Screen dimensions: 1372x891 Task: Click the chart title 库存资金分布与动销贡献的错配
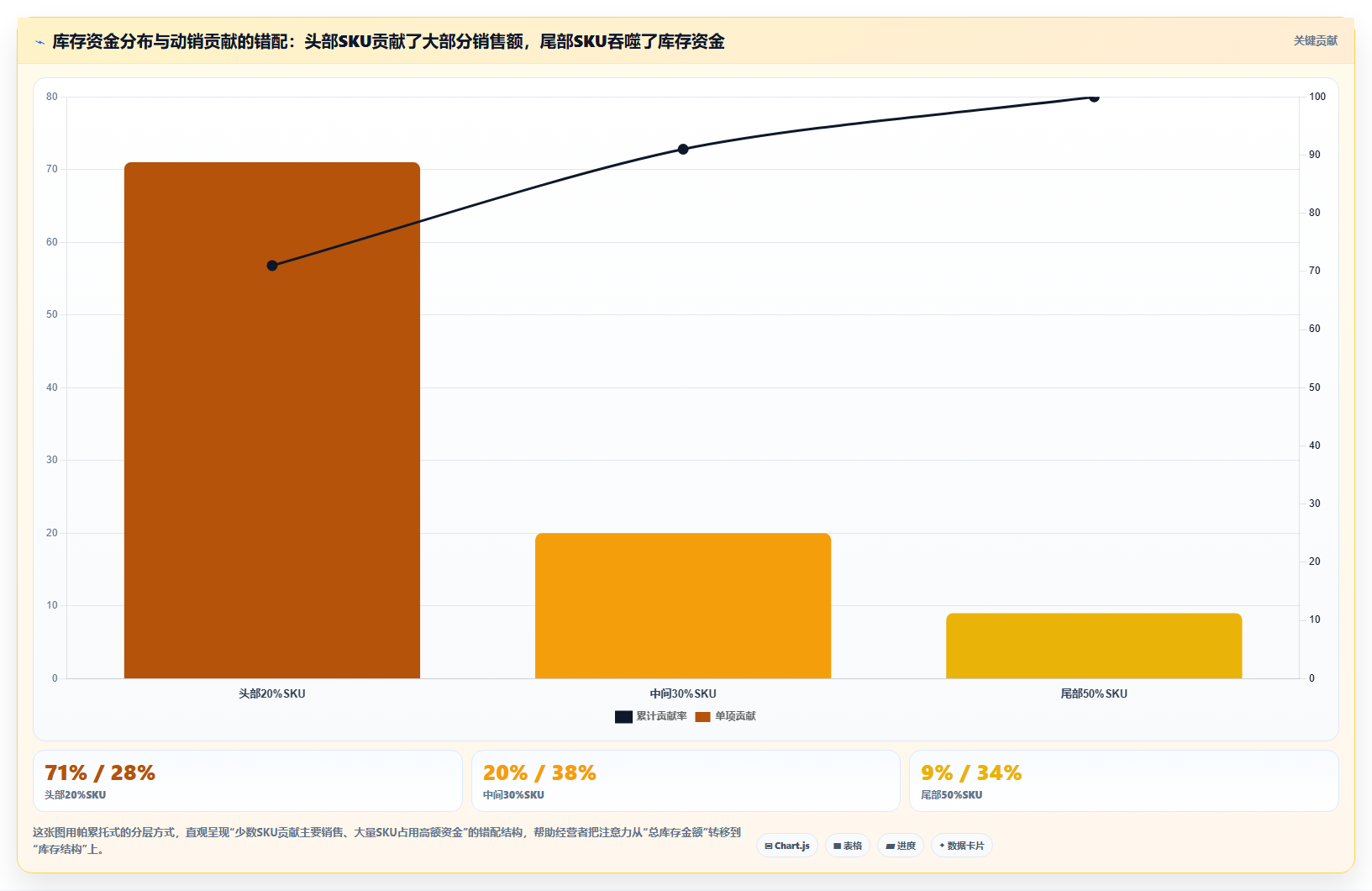pos(388,41)
